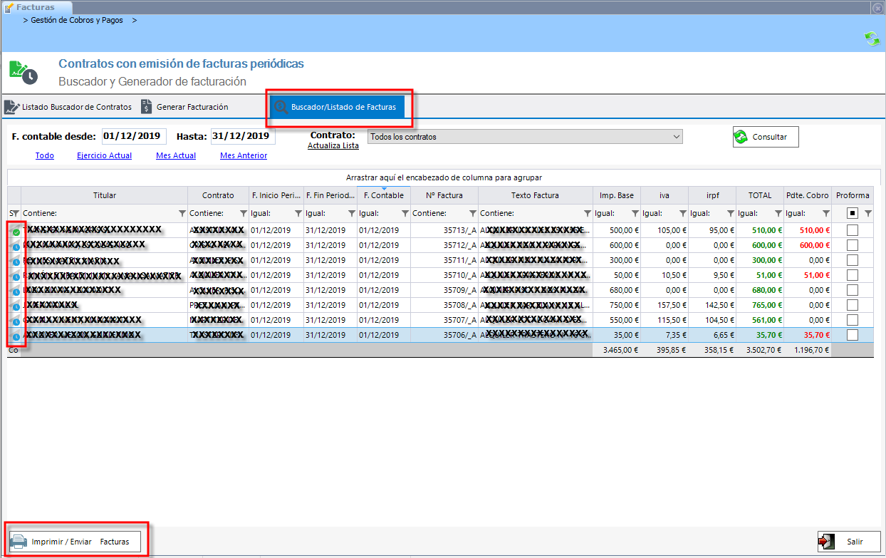Viewport: 886px width, 558px height.
Task: Open the Titular column filter funnel
Action: (182, 213)
